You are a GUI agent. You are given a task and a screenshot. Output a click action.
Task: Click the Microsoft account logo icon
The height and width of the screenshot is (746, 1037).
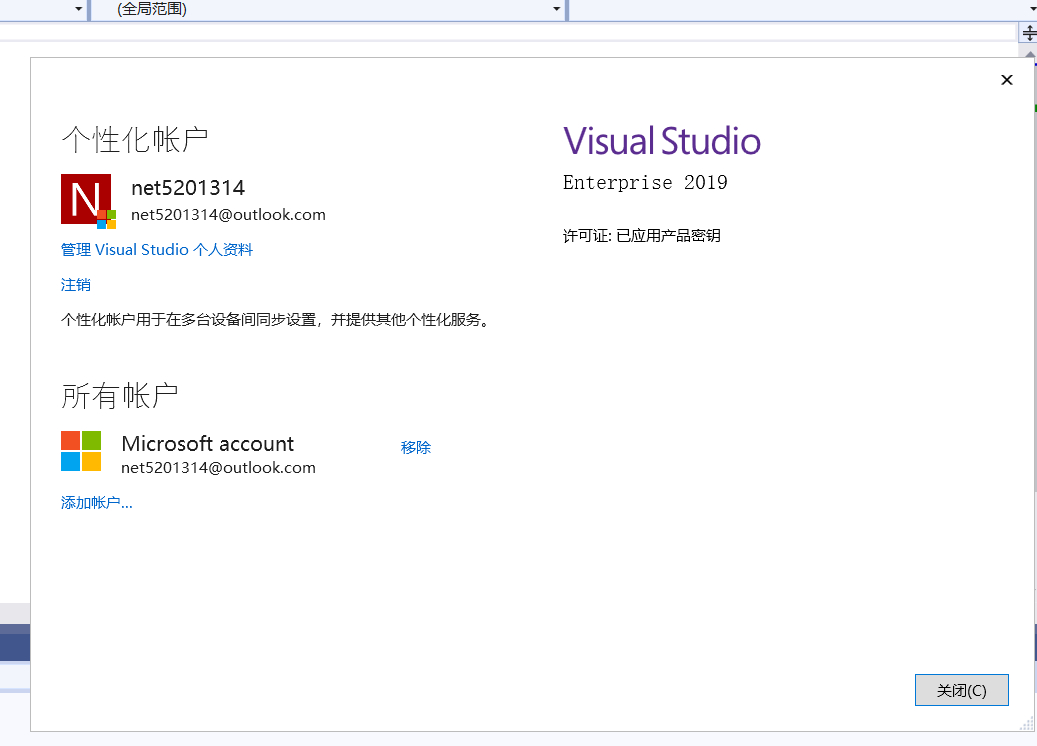tap(81, 451)
